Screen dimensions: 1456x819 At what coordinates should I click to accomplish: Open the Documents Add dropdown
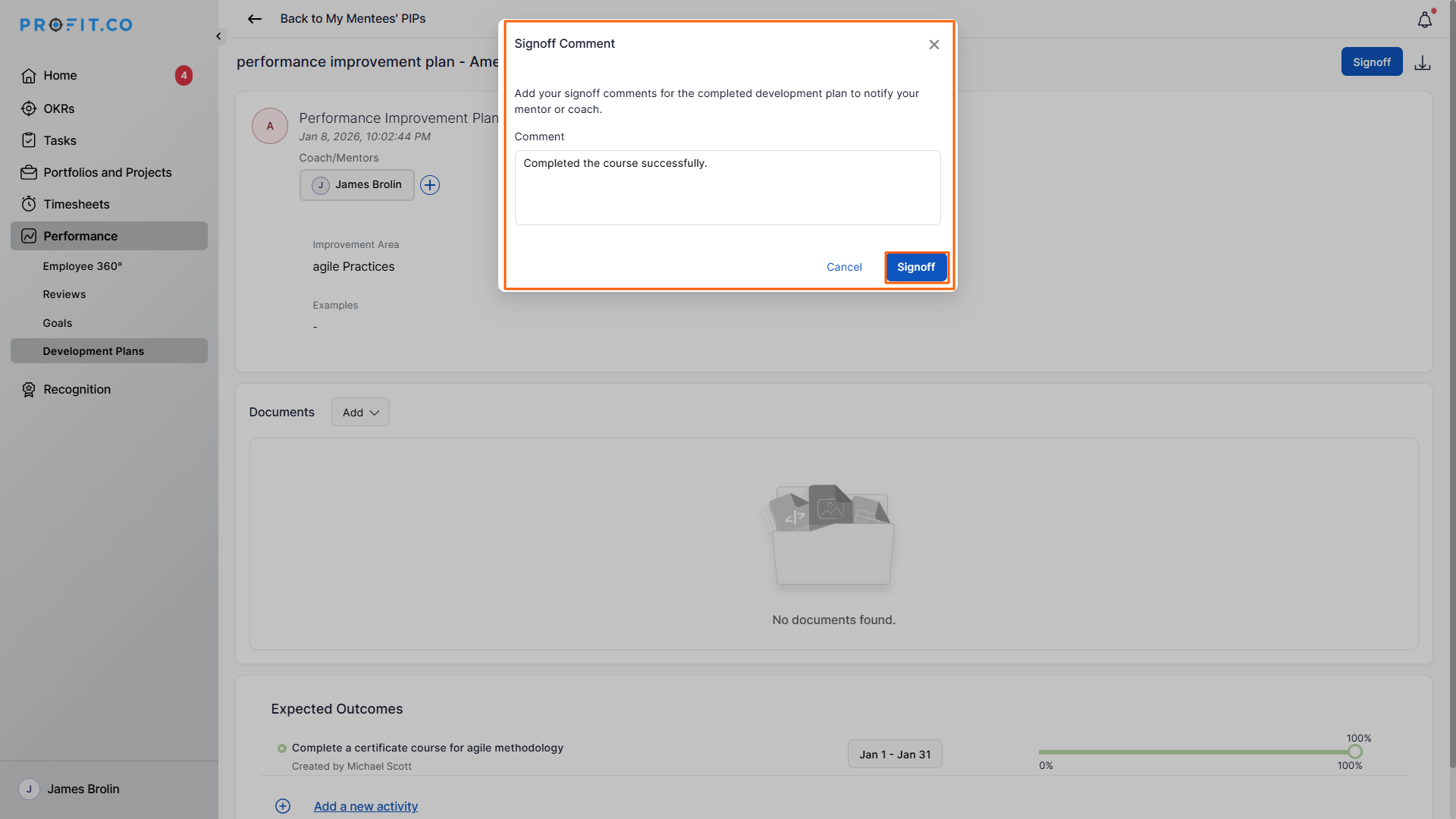click(x=360, y=413)
